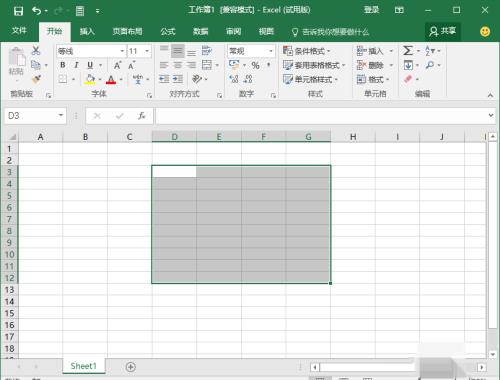Paste from the clipboard icon
Screen dimensions: 500x380
16,57
